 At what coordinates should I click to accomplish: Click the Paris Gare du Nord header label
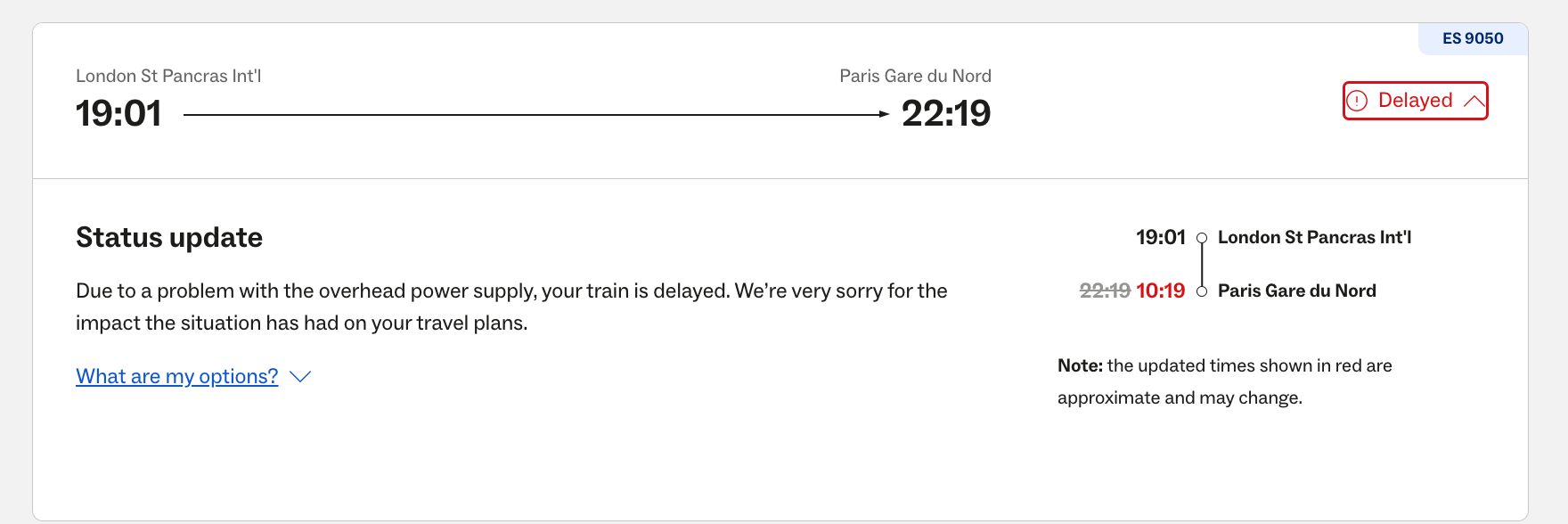click(x=915, y=76)
